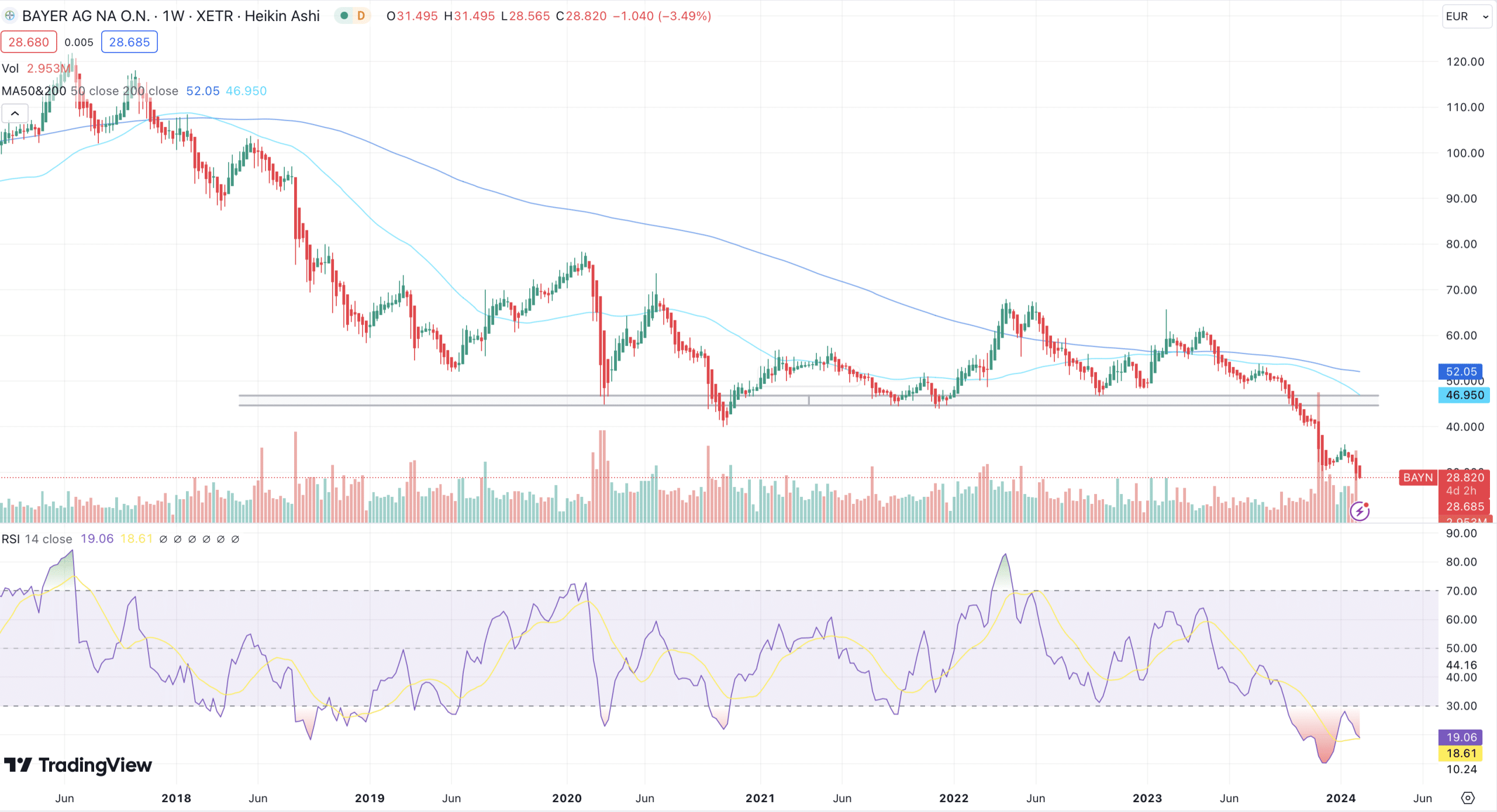The image size is (1497, 812).
Task: Click the 110.00 price scale label
Action: [1465, 108]
